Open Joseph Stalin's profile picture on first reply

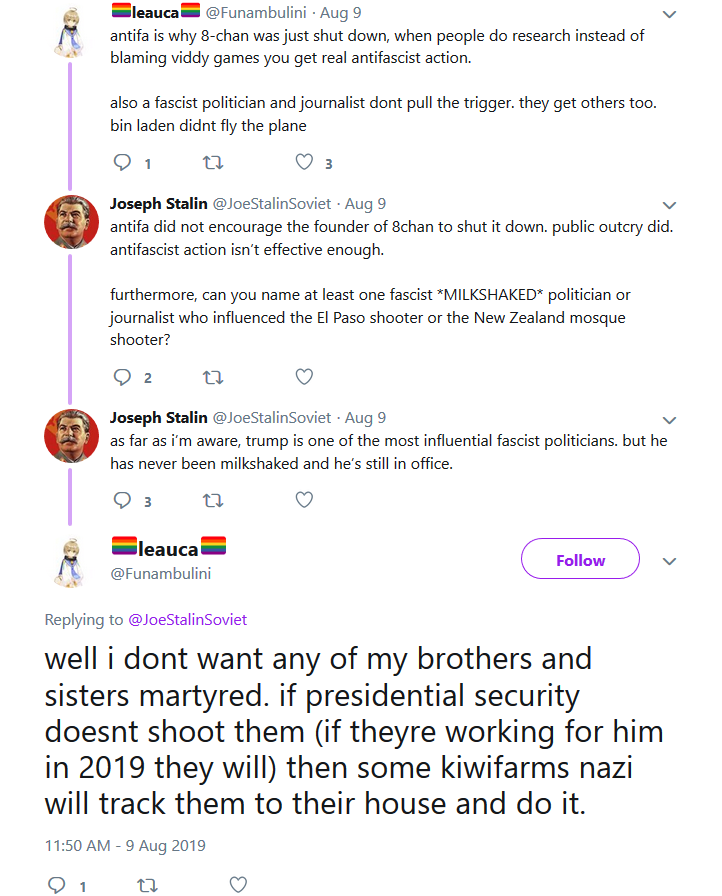(71, 222)
